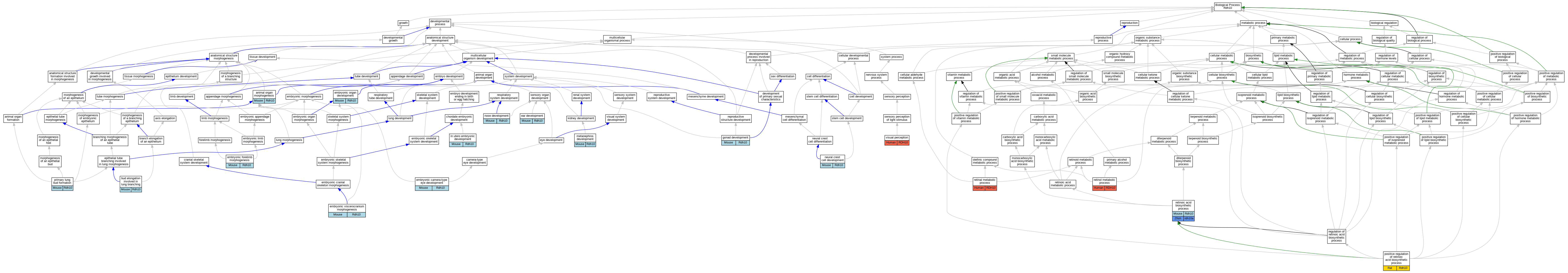Select the 'developmental growth' node
Viewport: 1568px width, 273px height.
pos(393,39)
